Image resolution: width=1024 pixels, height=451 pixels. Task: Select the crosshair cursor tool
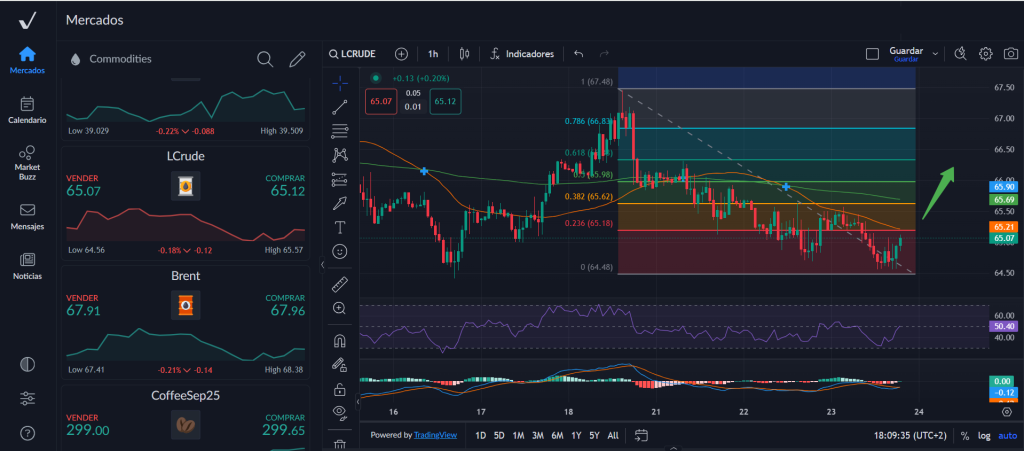coord(340,83)
